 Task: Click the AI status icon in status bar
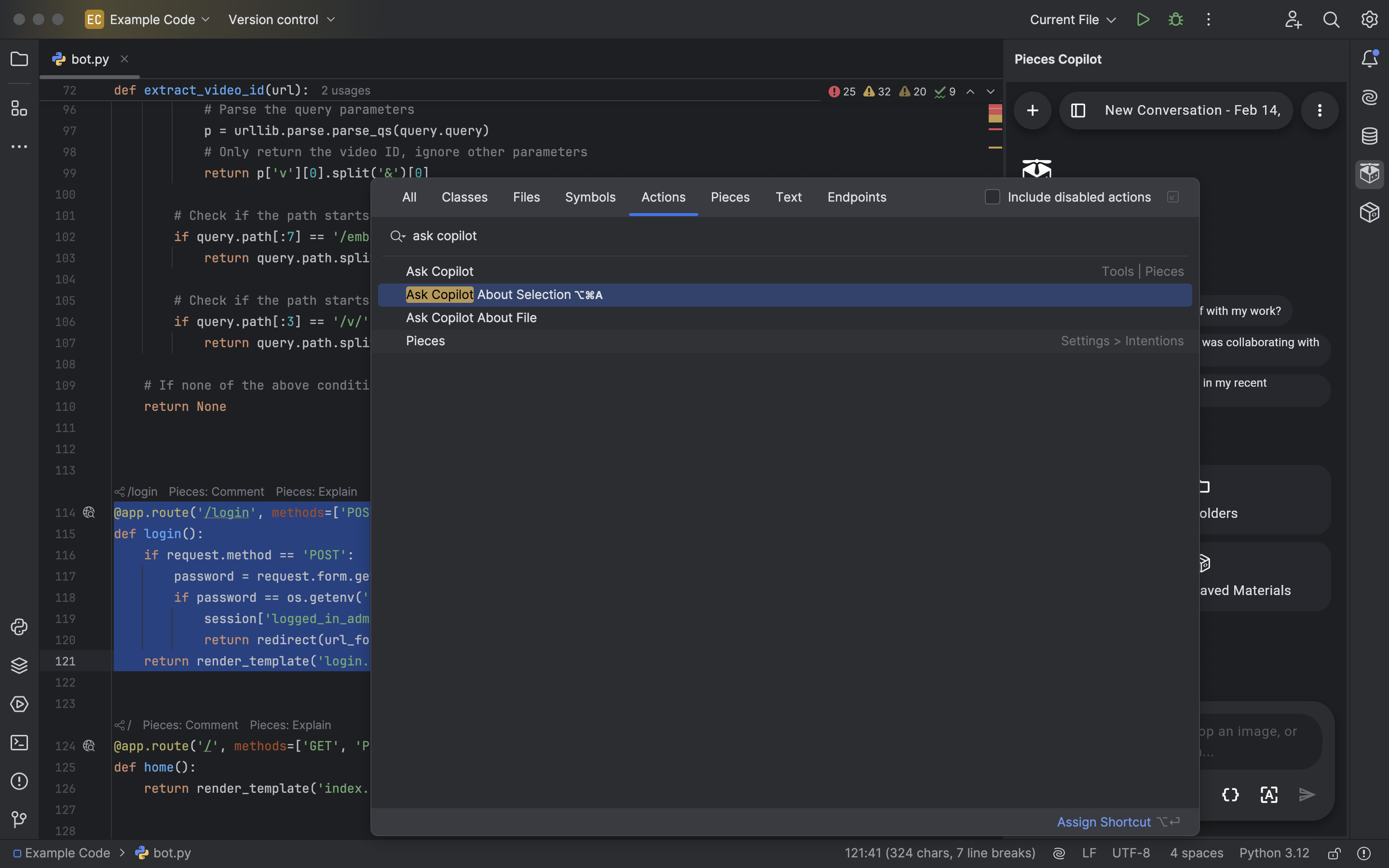(1059, 853)
